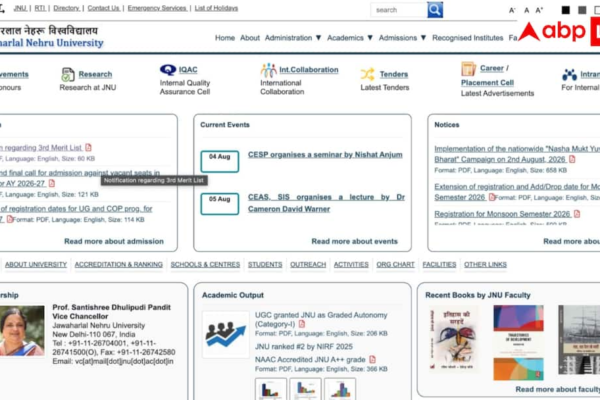Switch to STUDENTS tab
Screen dimensions: 600x400
(265, 264)
